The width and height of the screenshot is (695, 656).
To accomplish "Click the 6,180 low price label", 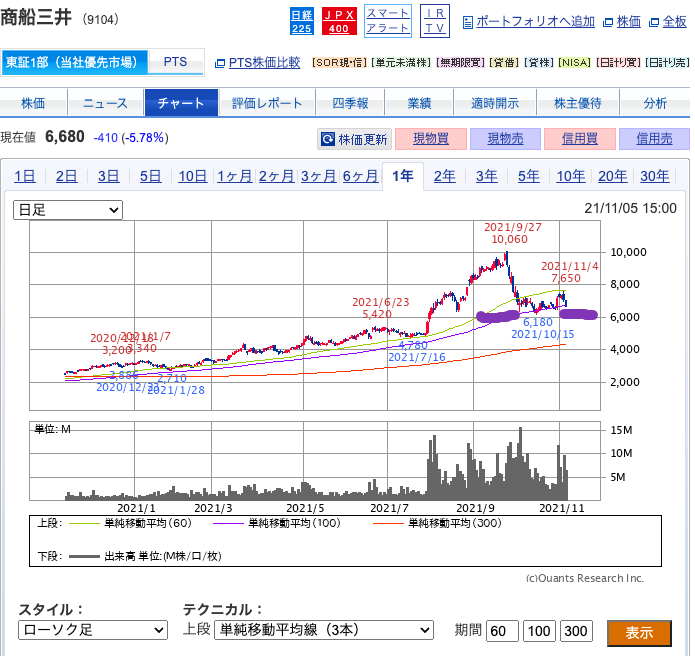I will pyautogui.click(x=538, y=322).
